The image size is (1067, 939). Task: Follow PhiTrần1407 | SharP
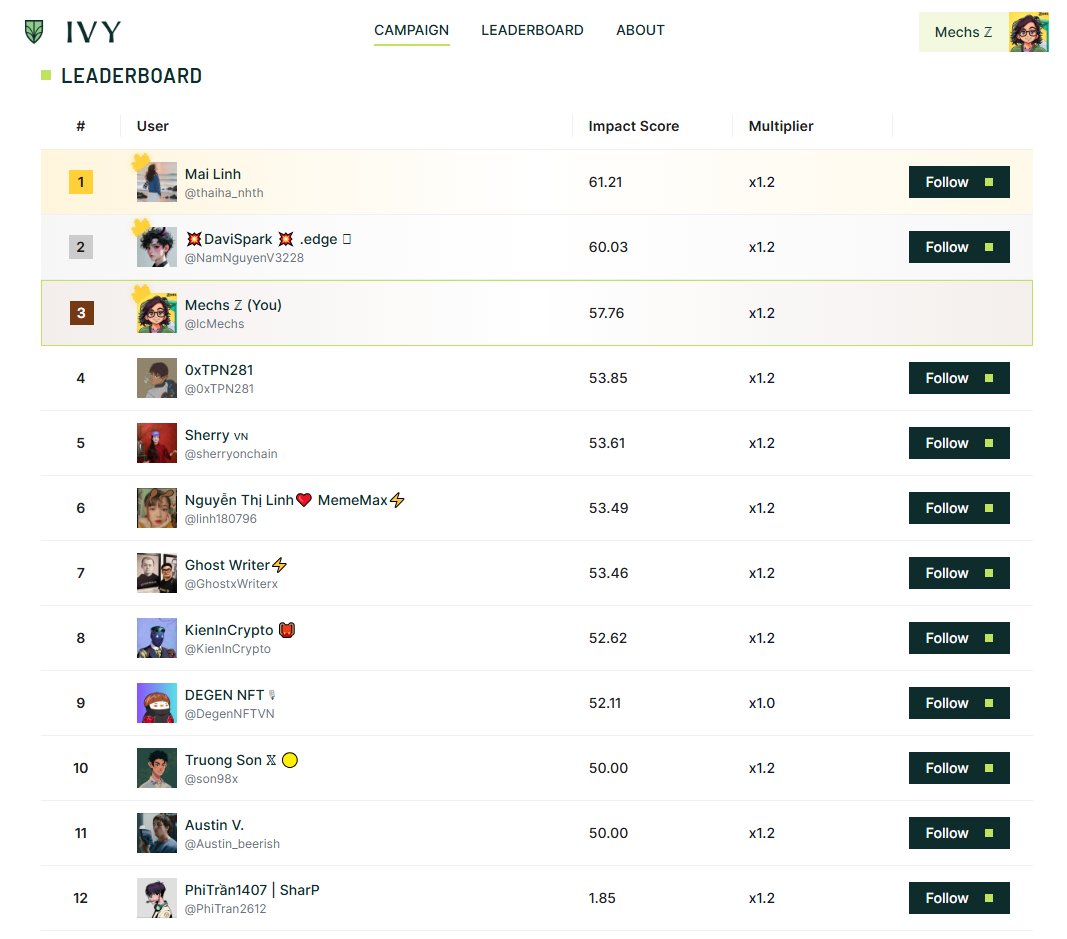tap(959, 898)
